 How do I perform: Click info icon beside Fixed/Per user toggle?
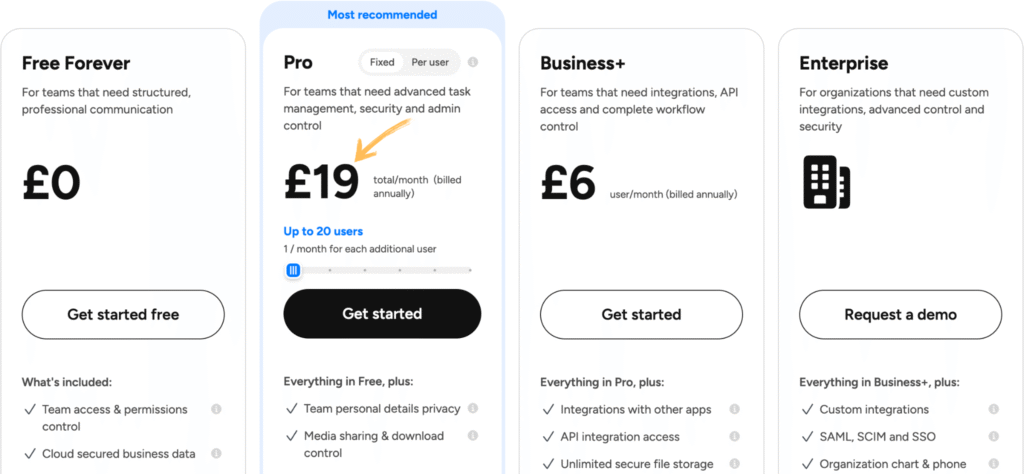click(x=473, y=62)
